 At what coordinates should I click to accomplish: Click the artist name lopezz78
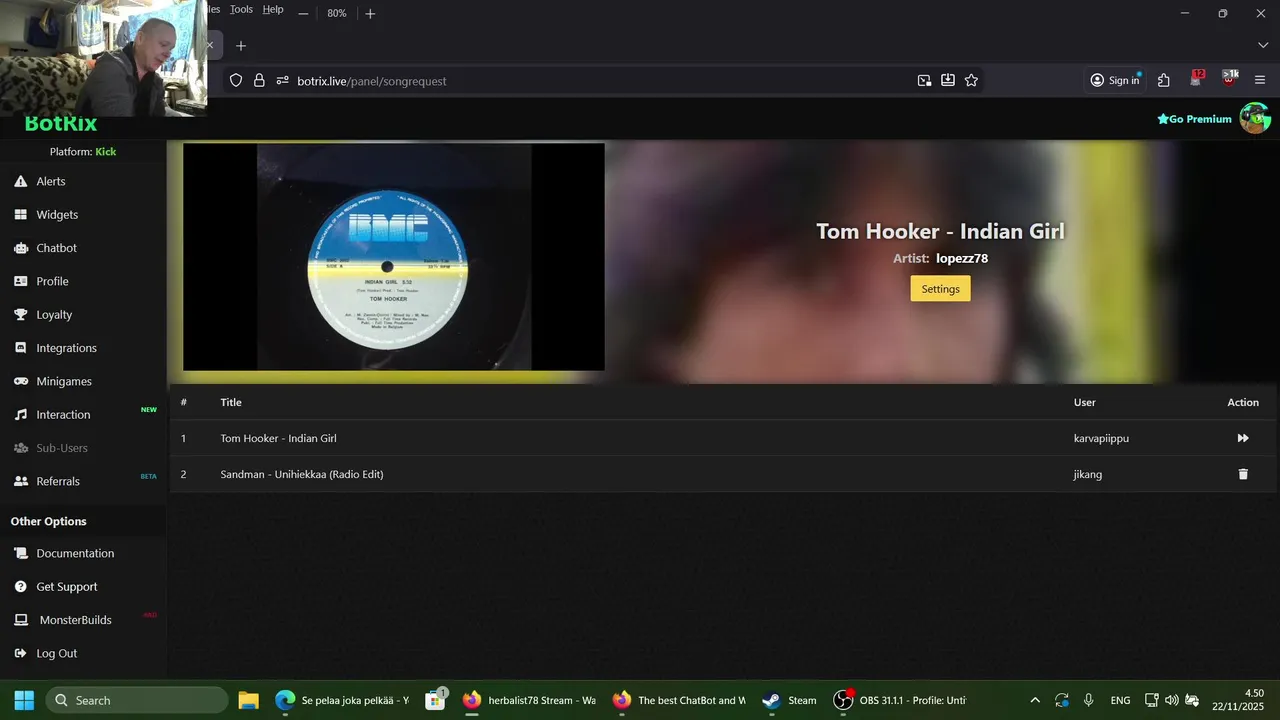point(962,258)
